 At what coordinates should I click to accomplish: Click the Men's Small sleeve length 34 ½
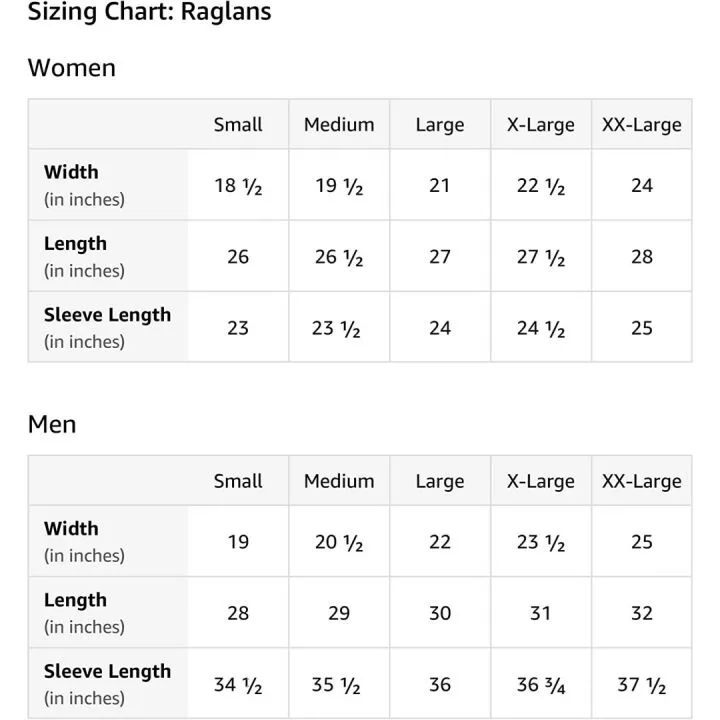click(x=238, y=685)
